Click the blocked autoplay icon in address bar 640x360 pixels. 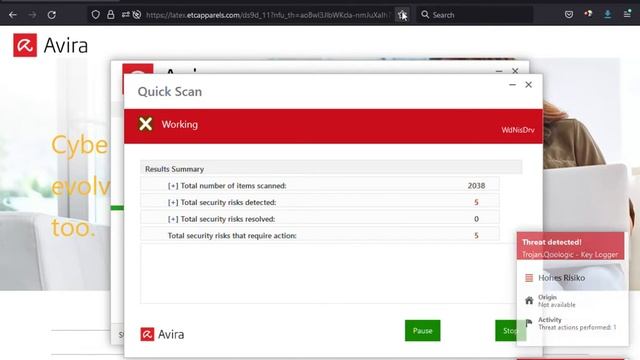coord(137,15)
